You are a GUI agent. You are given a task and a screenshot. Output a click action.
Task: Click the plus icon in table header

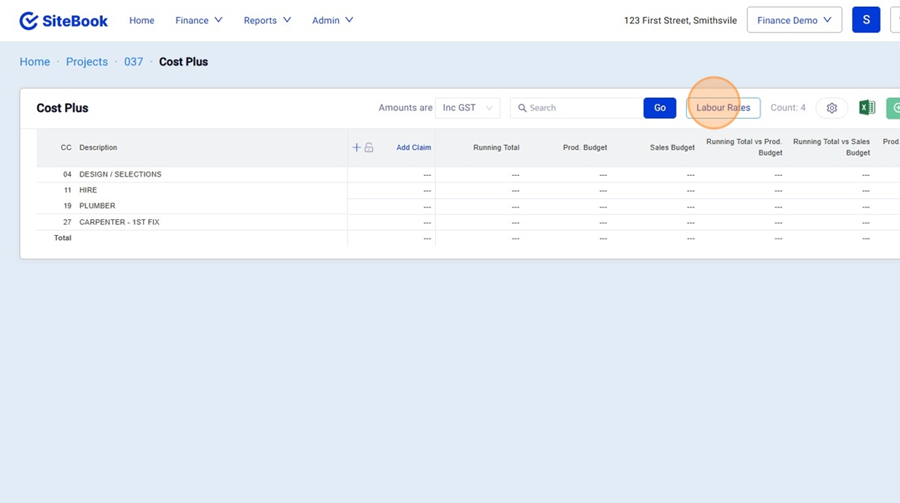coord(357,148)
